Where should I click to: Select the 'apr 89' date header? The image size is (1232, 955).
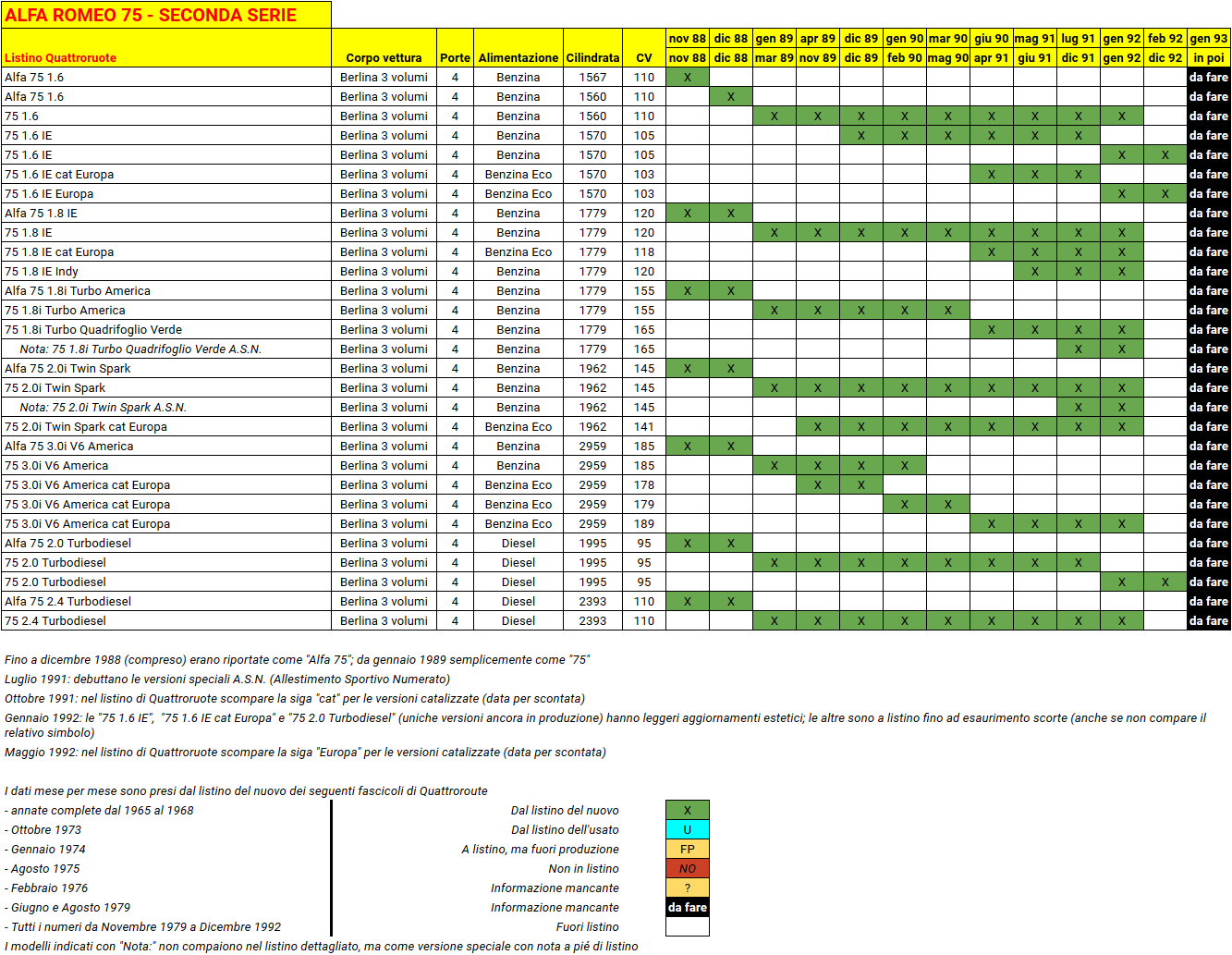[818, 38]
